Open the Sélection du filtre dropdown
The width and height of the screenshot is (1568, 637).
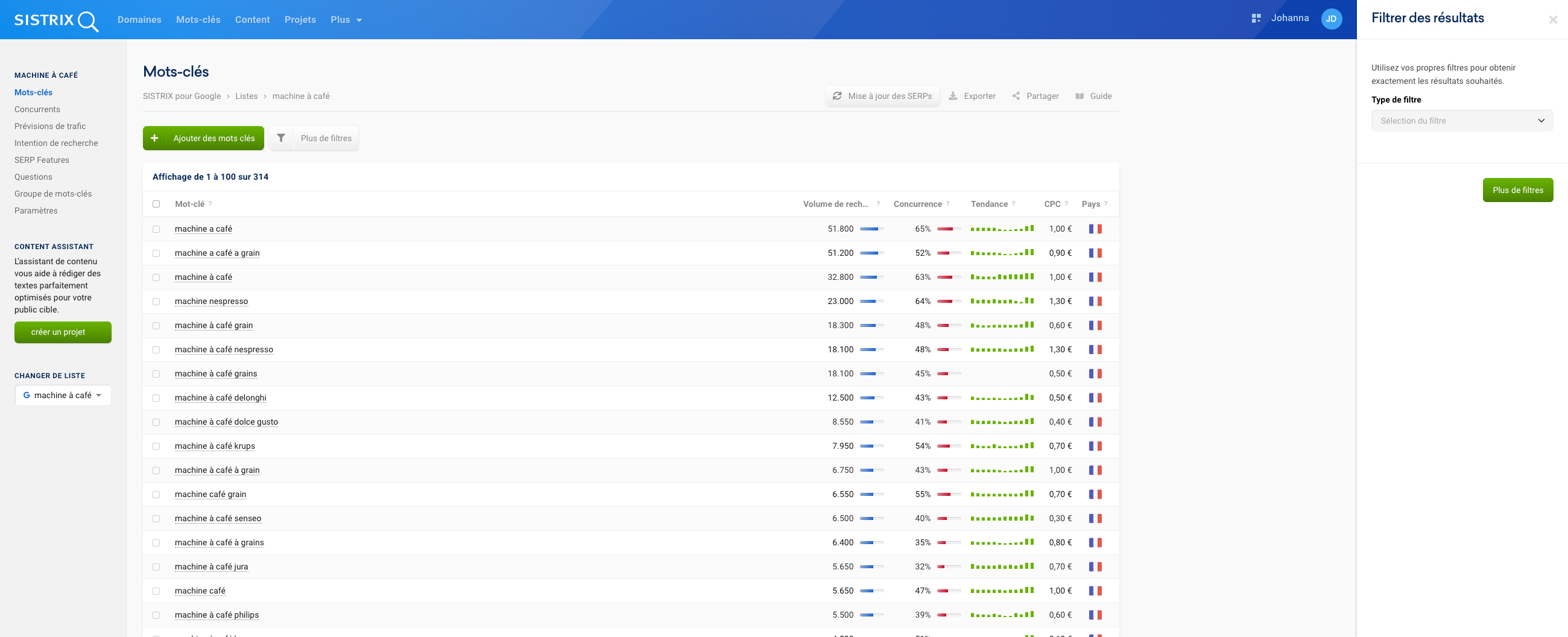[1461, 121]
